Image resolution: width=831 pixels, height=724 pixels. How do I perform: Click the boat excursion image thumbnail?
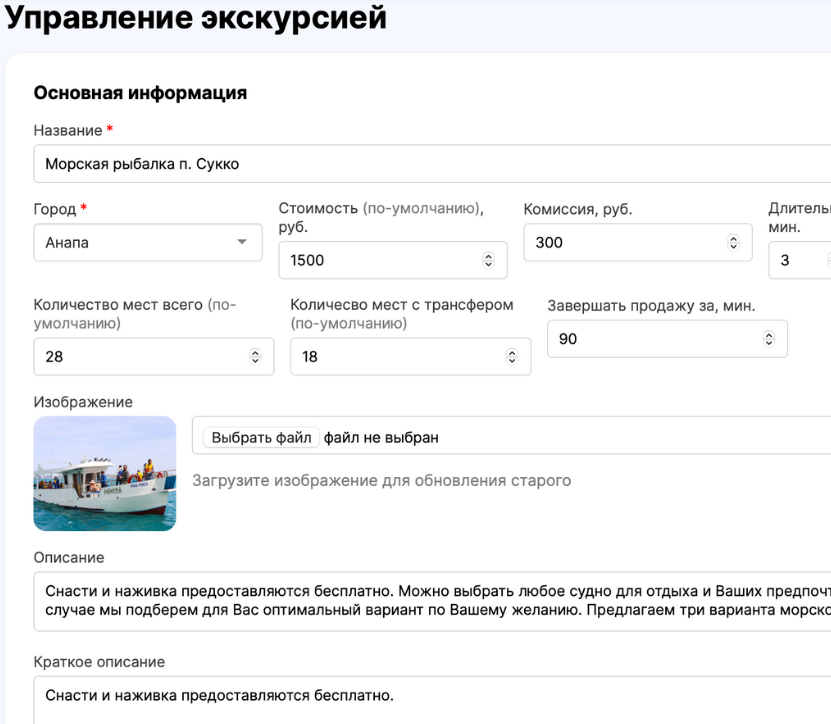pyautogui.click(x=105, y=473)
